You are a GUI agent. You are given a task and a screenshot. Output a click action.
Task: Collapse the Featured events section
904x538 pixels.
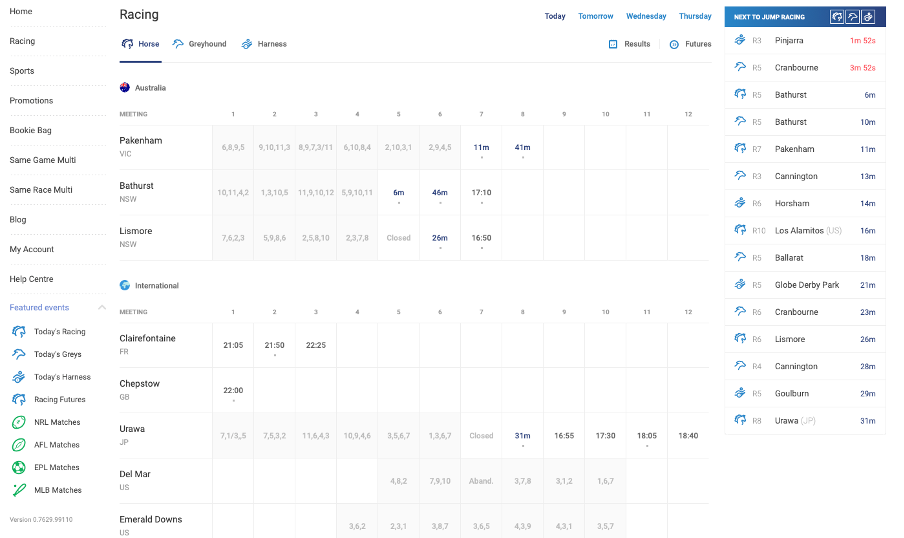101,308
